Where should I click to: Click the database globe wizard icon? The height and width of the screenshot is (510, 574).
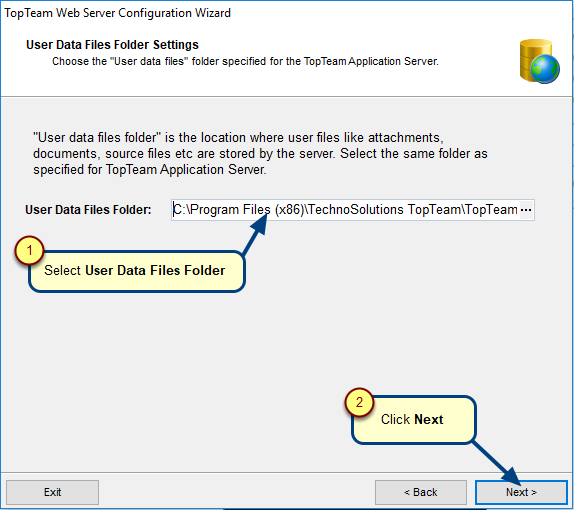[x=540, y=62]
